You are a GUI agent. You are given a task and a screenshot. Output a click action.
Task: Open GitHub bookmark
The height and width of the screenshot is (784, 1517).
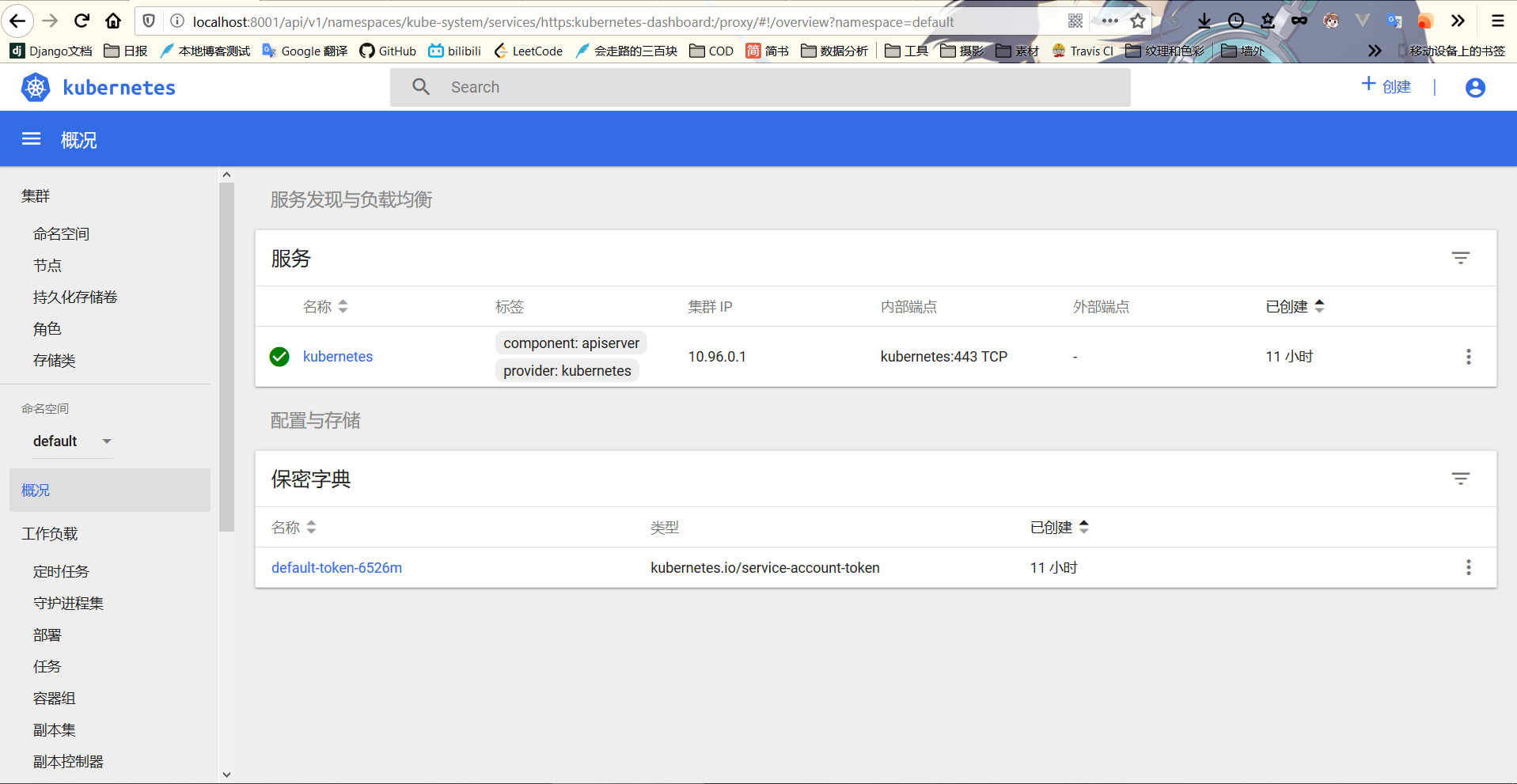(x=388, y=51)
